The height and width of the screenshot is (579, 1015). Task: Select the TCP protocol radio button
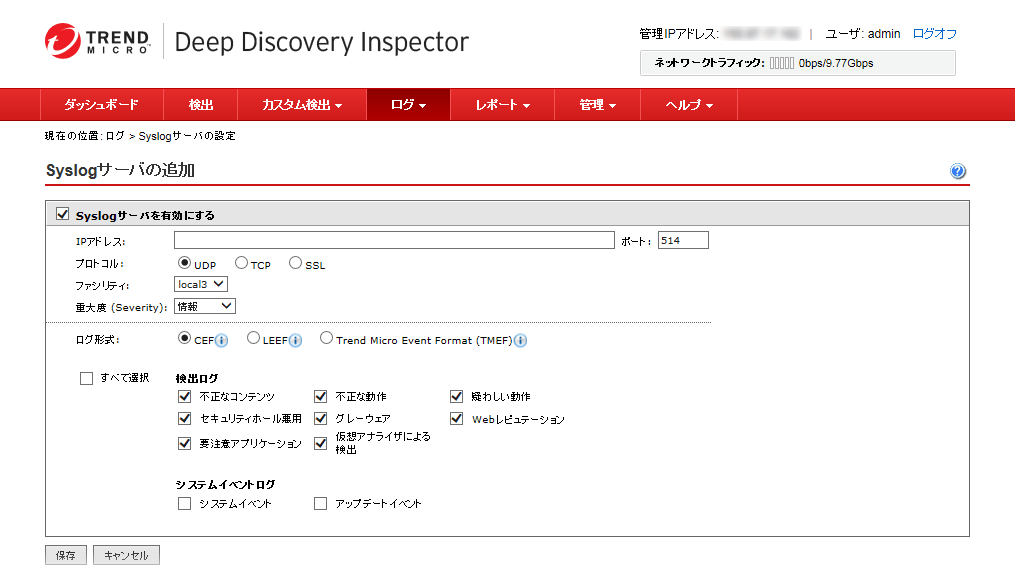click(x=241, y=263)
